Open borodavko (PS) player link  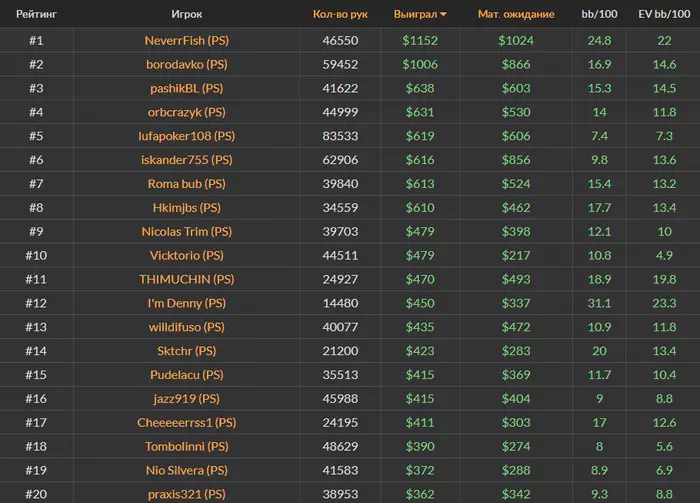click(x=186, y=64)
